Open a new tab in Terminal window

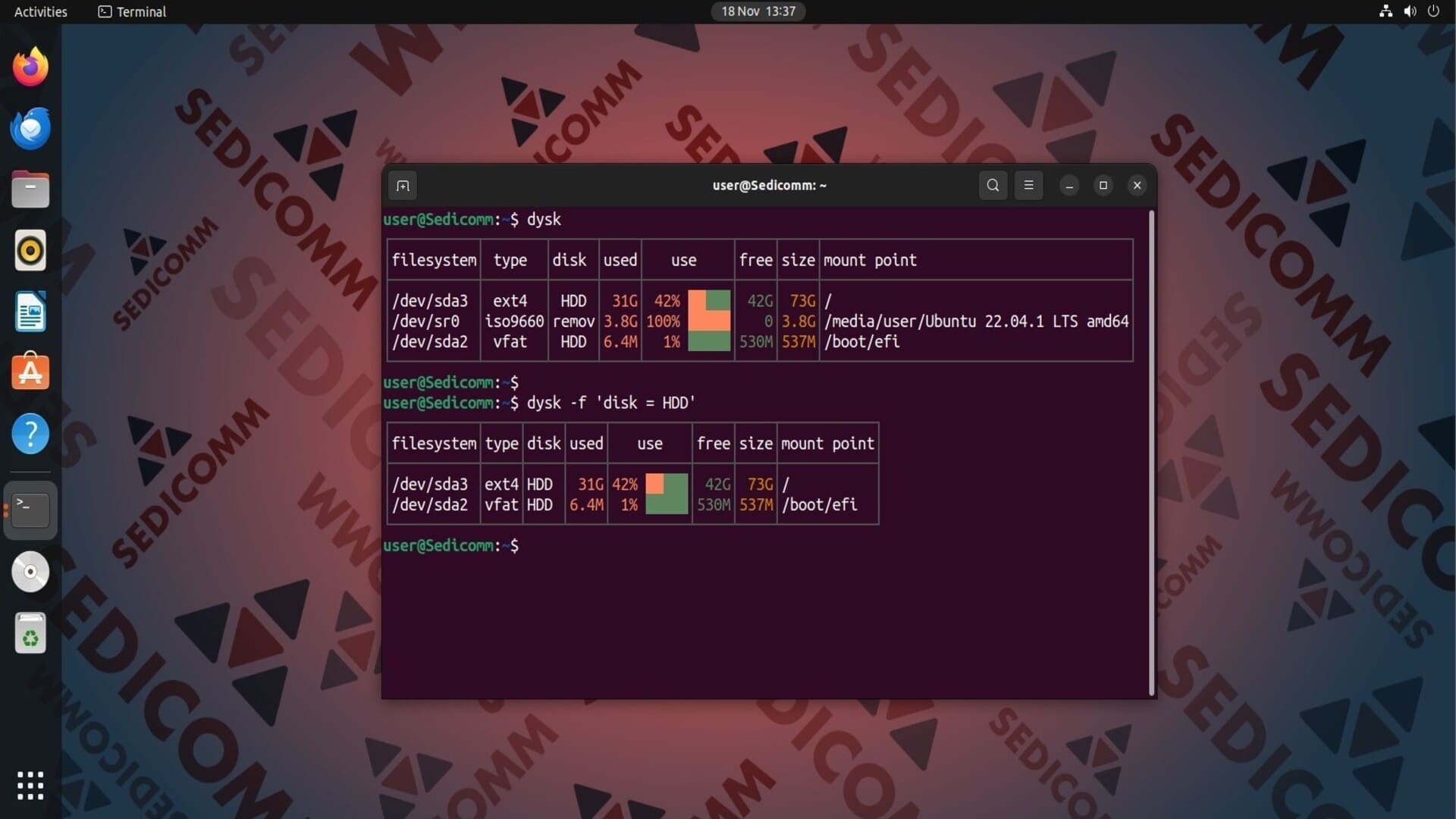(x=403, y=185)
